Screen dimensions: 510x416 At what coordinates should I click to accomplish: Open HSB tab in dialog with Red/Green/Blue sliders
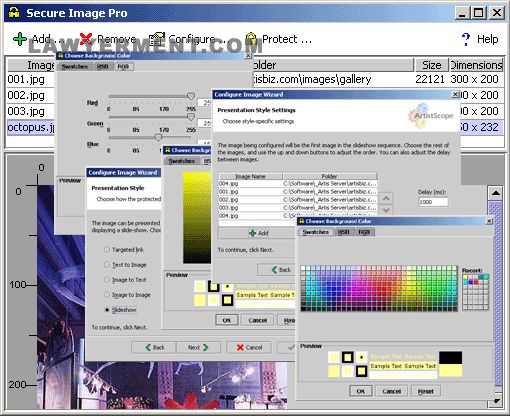102,67
